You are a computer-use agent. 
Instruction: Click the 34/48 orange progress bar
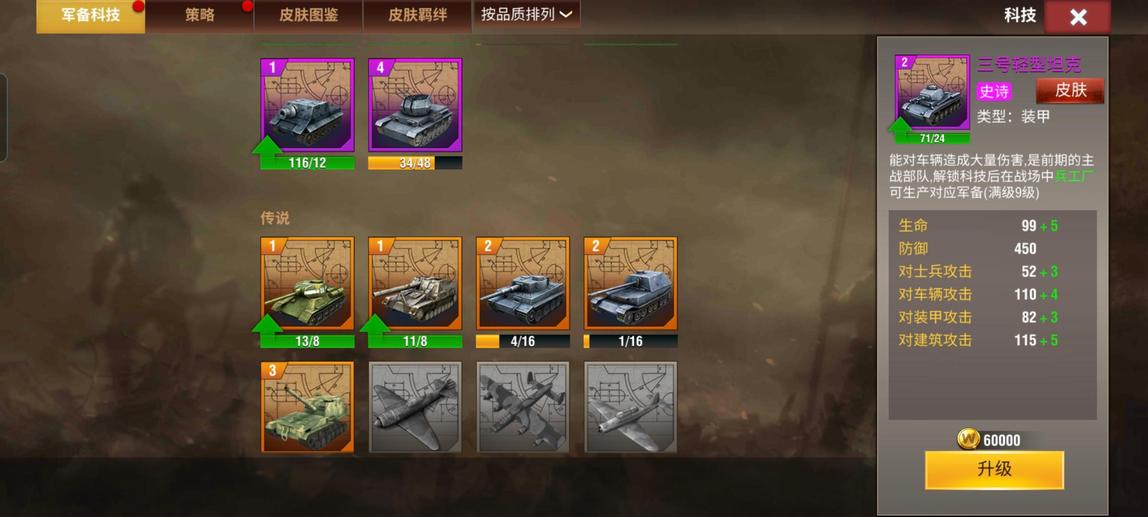415,163
